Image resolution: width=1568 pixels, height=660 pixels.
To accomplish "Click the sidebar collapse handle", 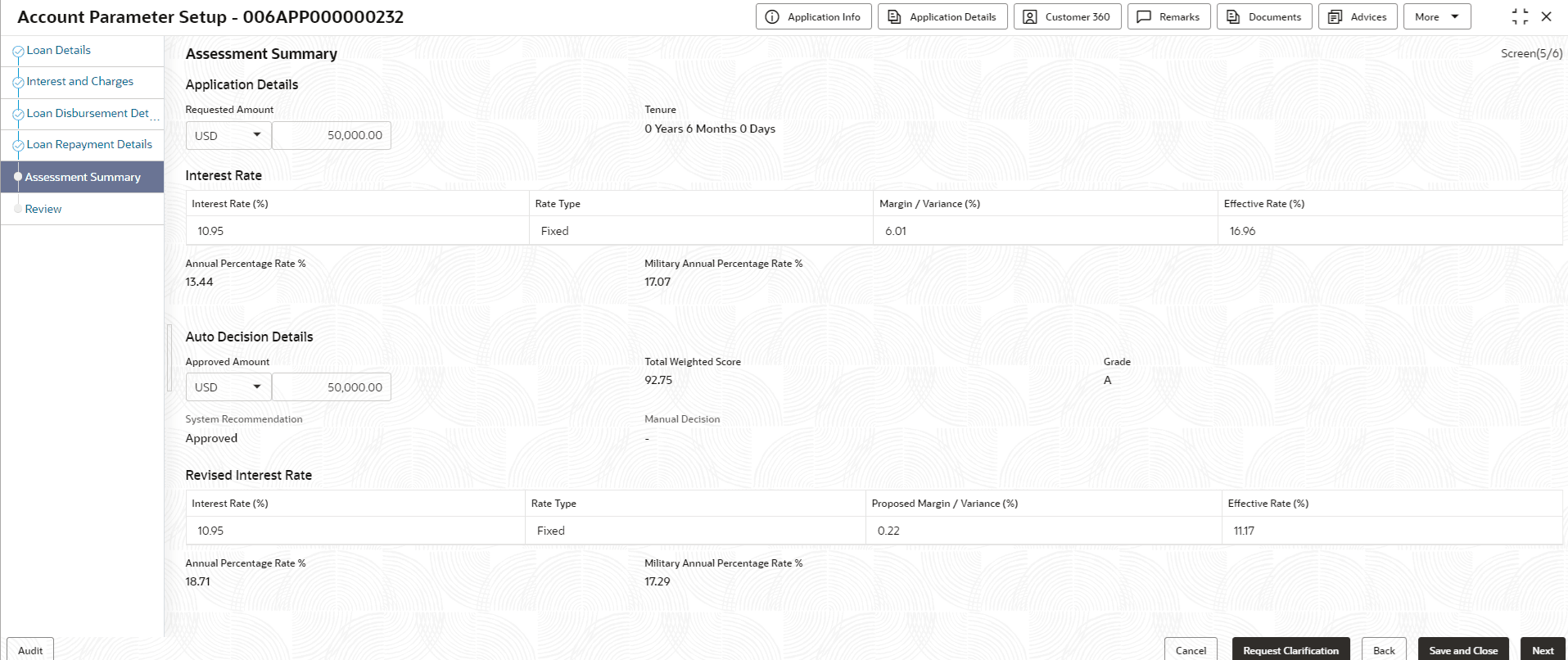I will 169,358.
